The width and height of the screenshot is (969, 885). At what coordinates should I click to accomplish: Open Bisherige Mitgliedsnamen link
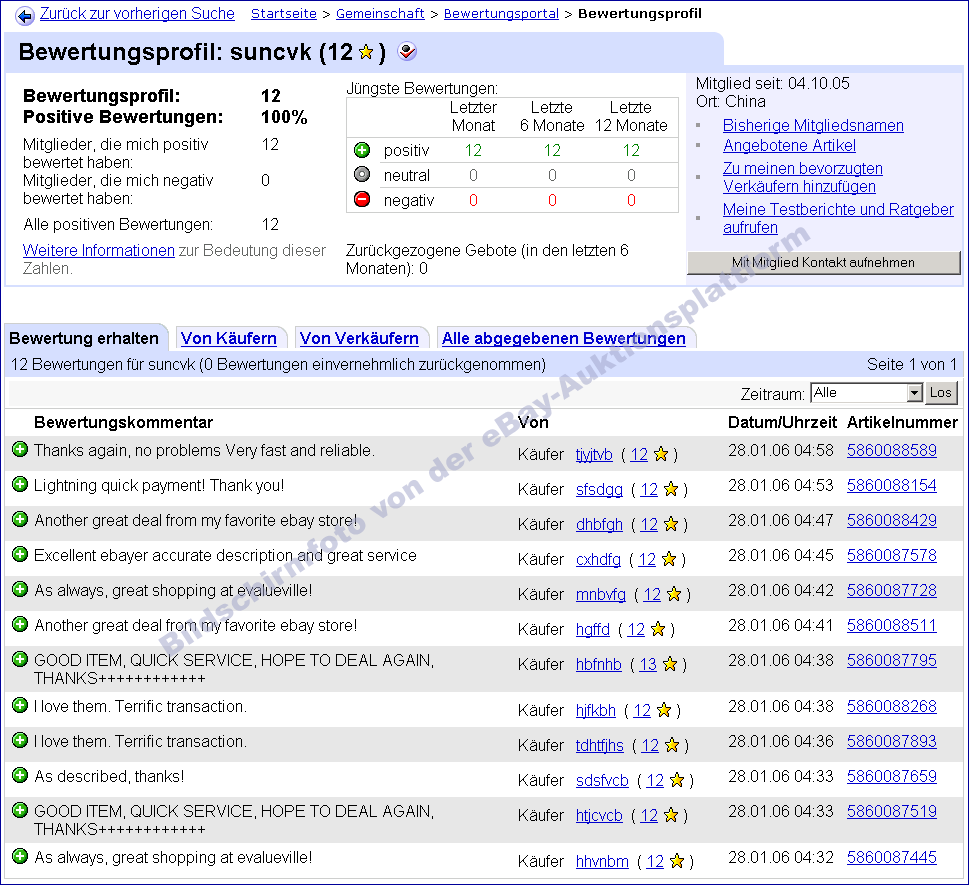(813, 125)
